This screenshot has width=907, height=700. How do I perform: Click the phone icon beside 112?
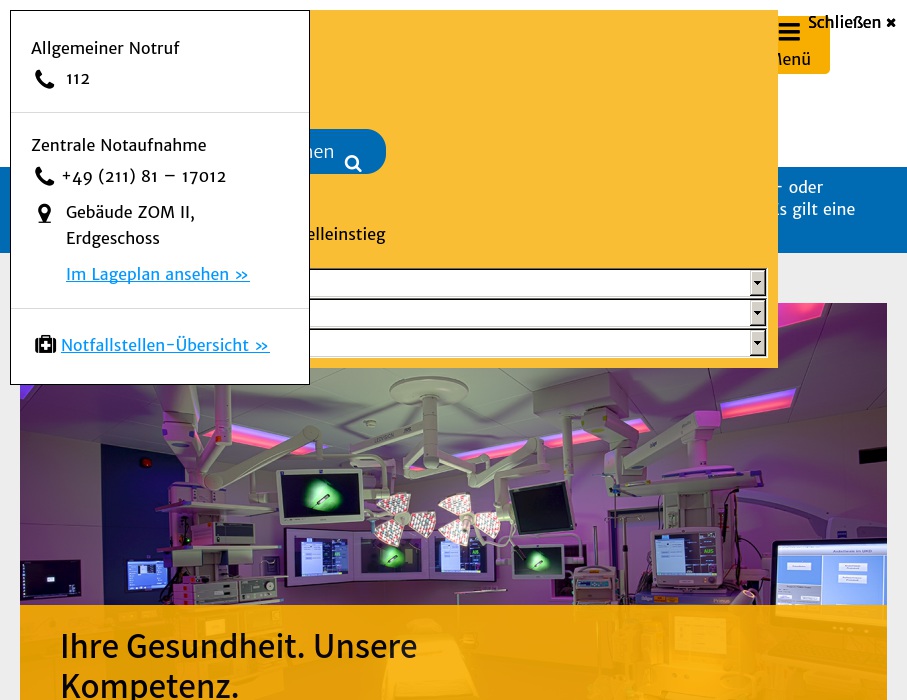coord(44,79)
